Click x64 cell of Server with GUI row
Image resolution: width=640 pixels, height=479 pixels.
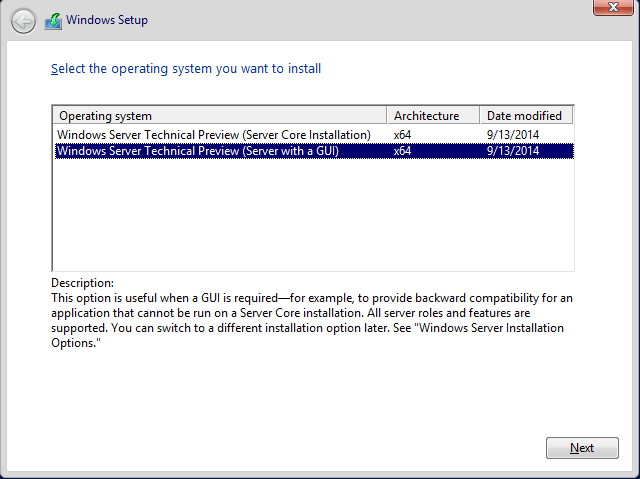402,151
